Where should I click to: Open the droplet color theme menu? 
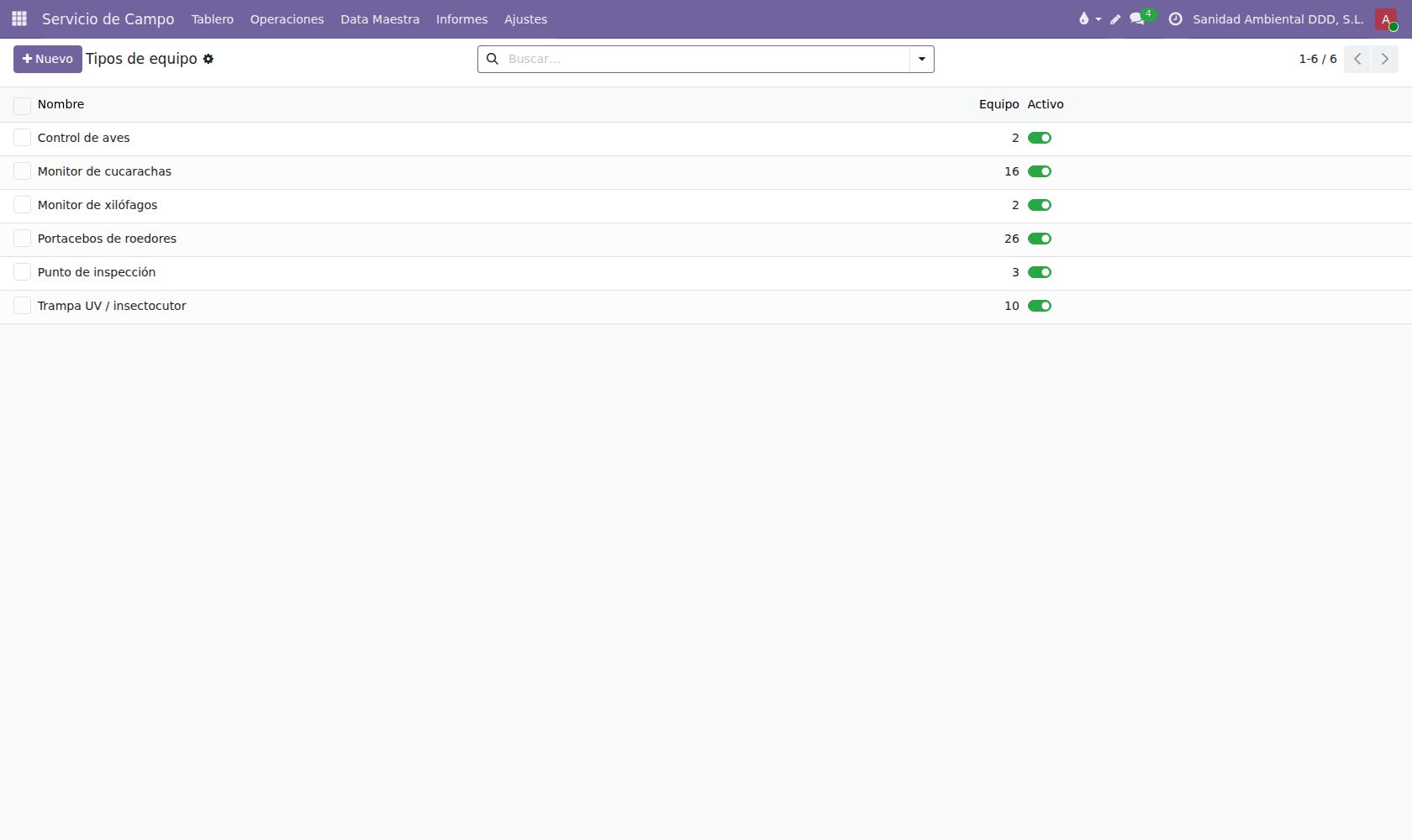coord(1089,18)
